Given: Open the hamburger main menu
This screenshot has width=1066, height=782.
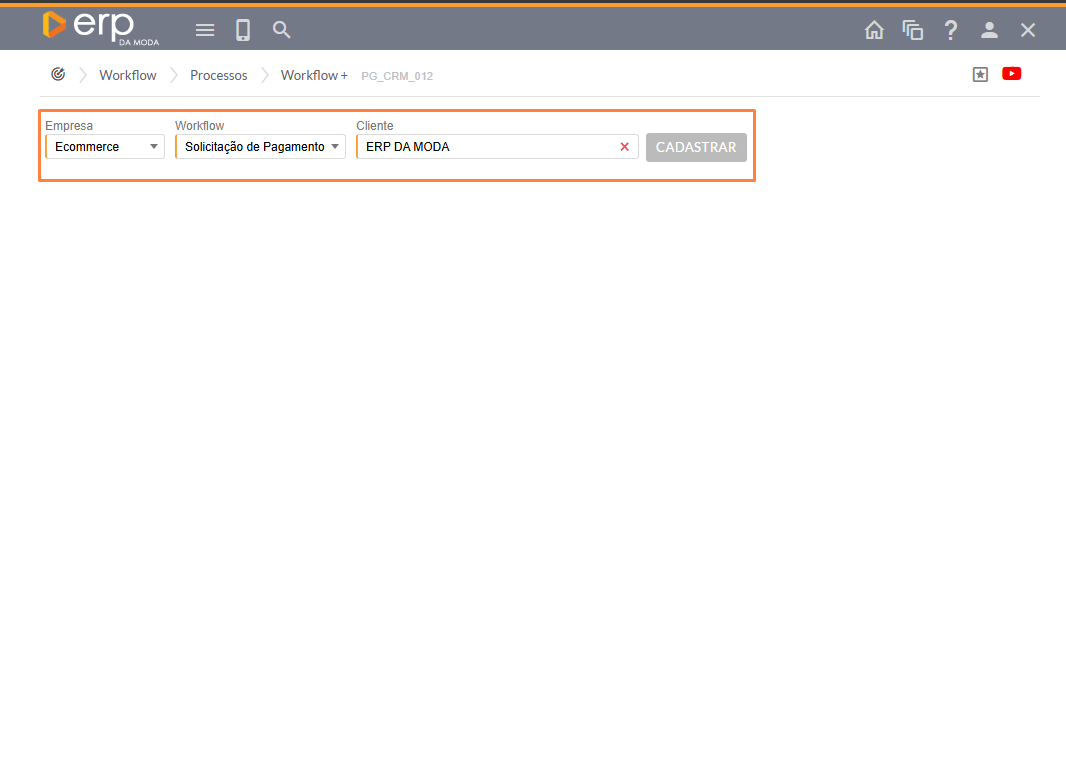Looking at the screenshot, I should point(205,30).
